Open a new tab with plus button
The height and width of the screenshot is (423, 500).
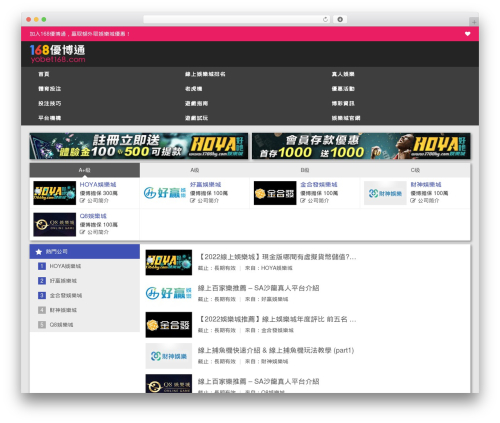pos(474,22)
